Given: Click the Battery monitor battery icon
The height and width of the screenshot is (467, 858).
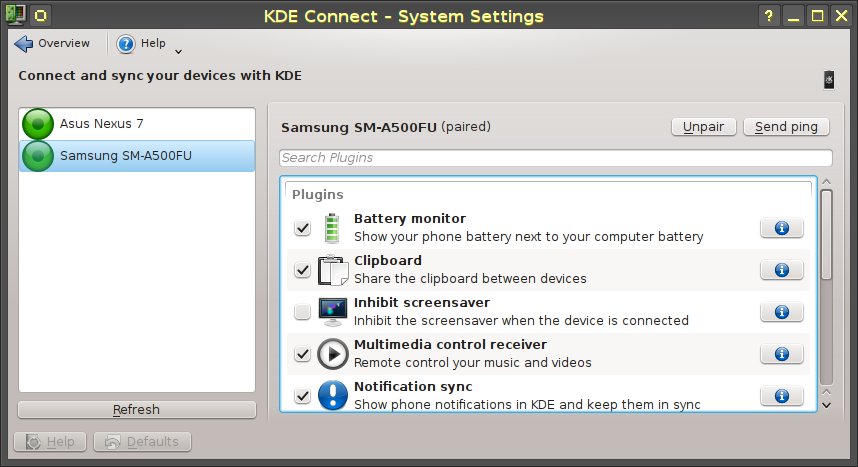Looking at the screenshot, I should point(332,228).
